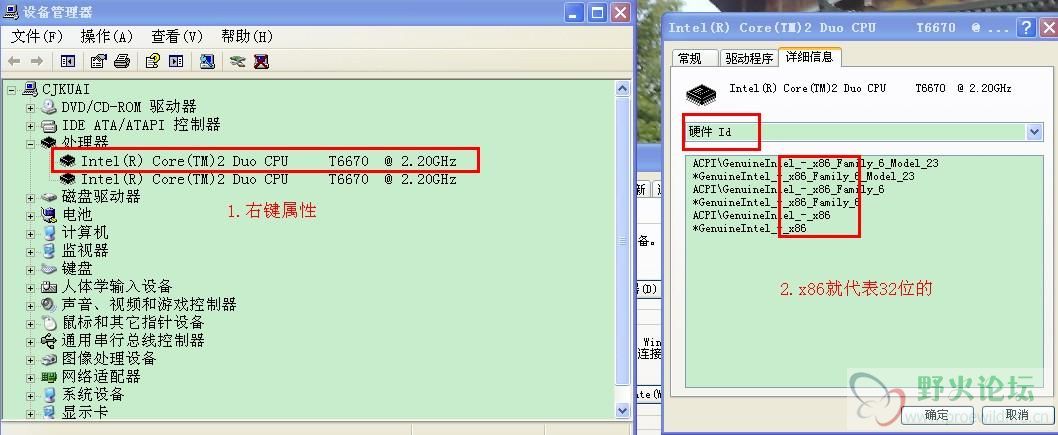
Task: Click the 系统设备 category icon
Action: [x=49, y=395]
